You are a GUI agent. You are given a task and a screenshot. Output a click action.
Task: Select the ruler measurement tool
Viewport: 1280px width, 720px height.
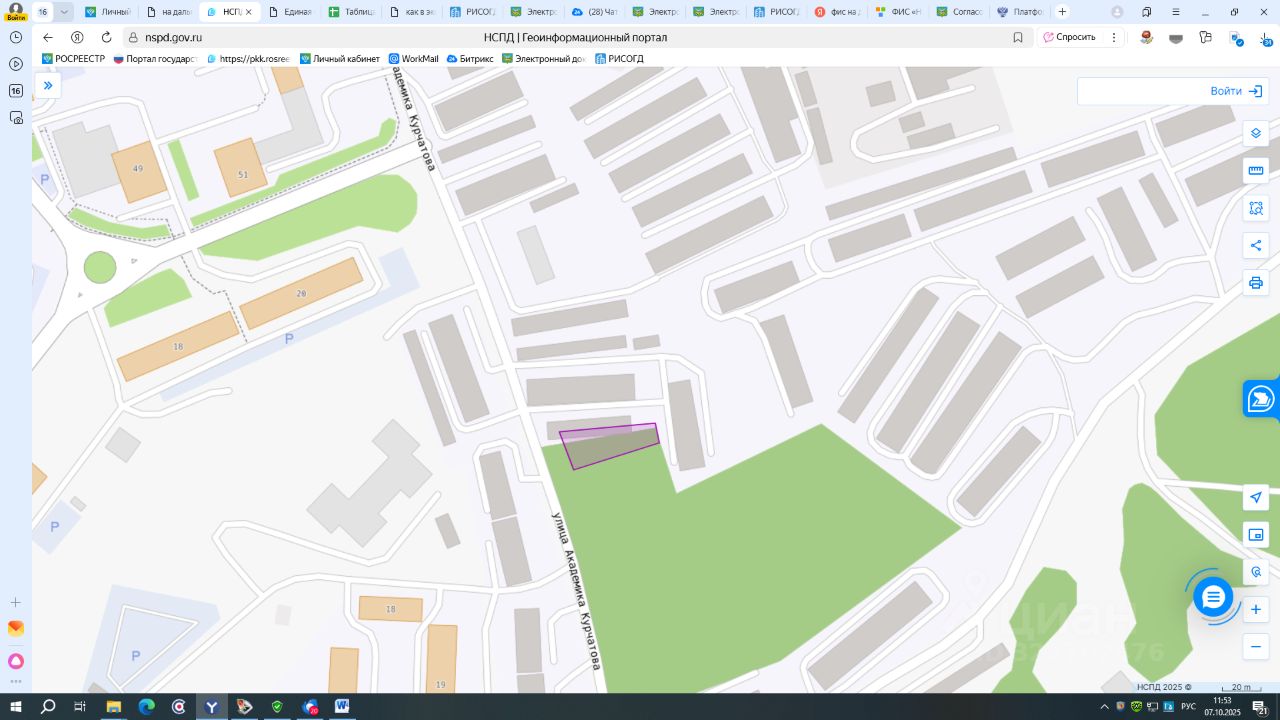(x=1256, y=170)
